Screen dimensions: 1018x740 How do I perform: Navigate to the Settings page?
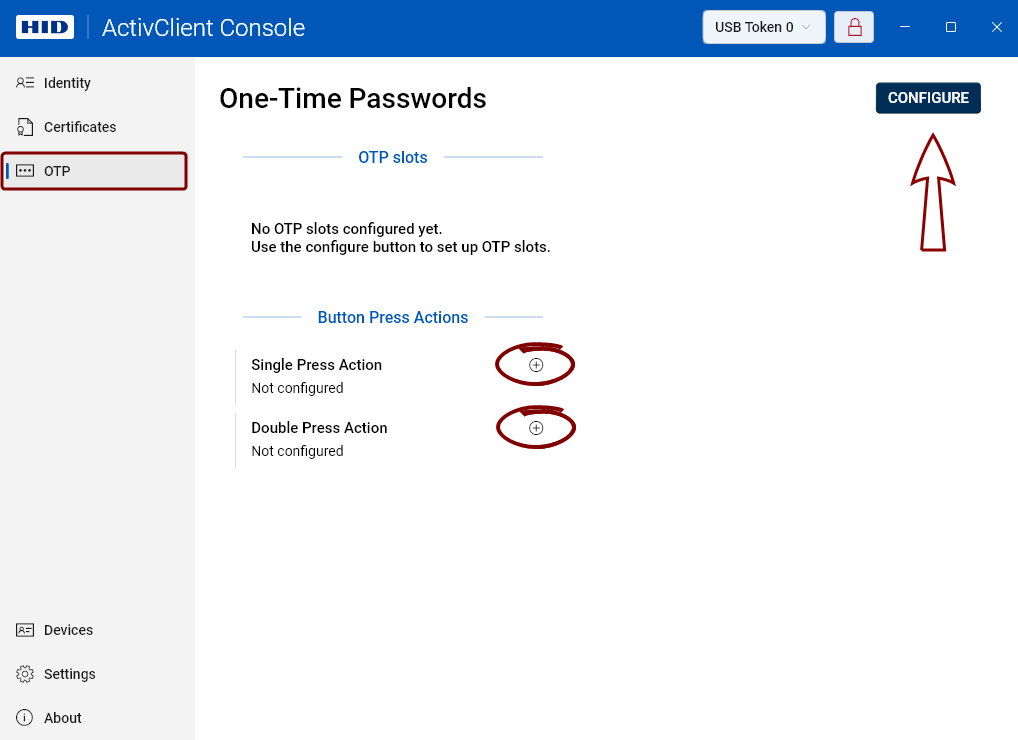tap(70, 674)
